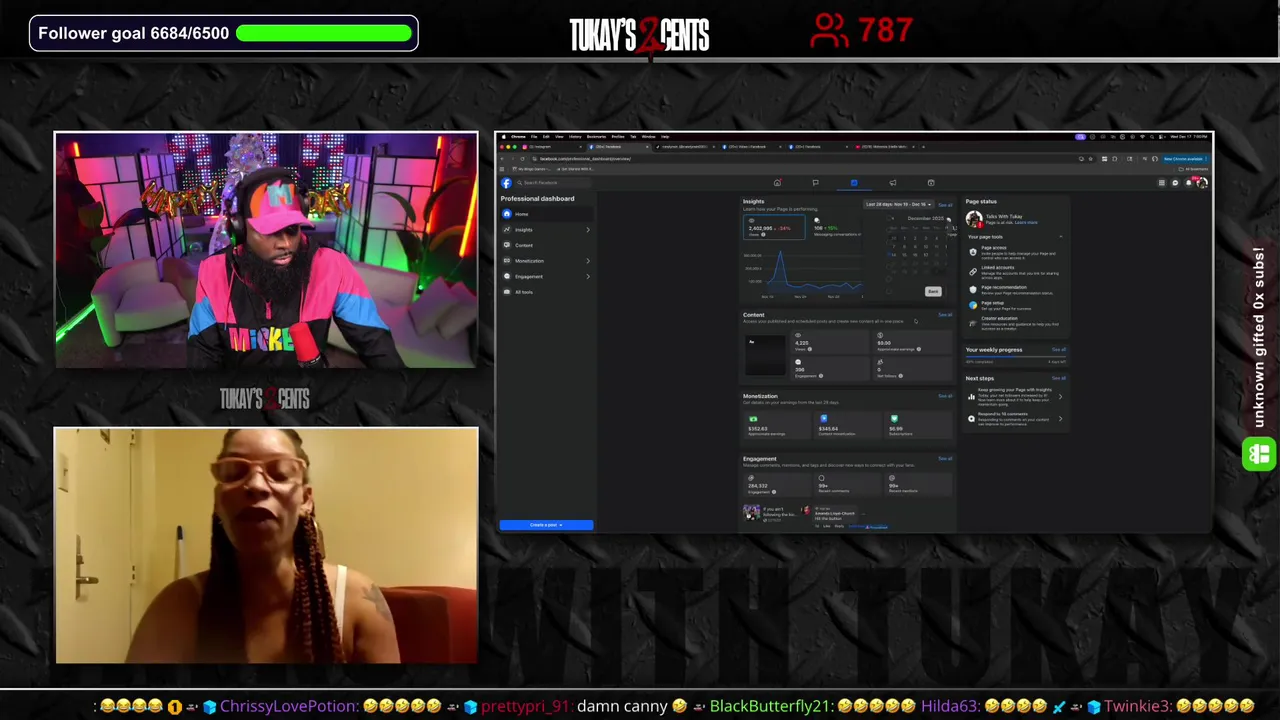
Task: Open the Ad Center megaphone icon
Action: (893, 183)
